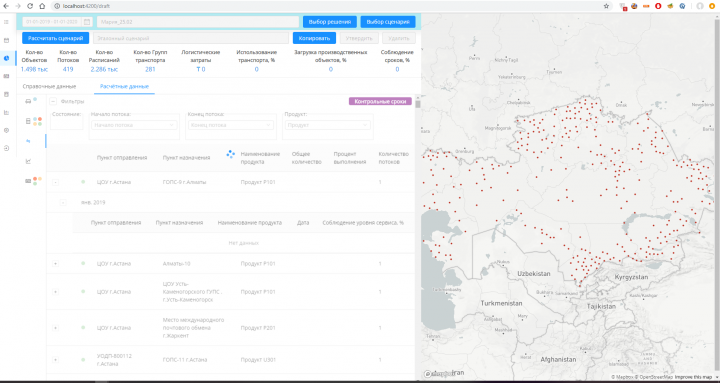Open the Конец потока dropdown
The image size is (720, 383).
coord(231,125)
